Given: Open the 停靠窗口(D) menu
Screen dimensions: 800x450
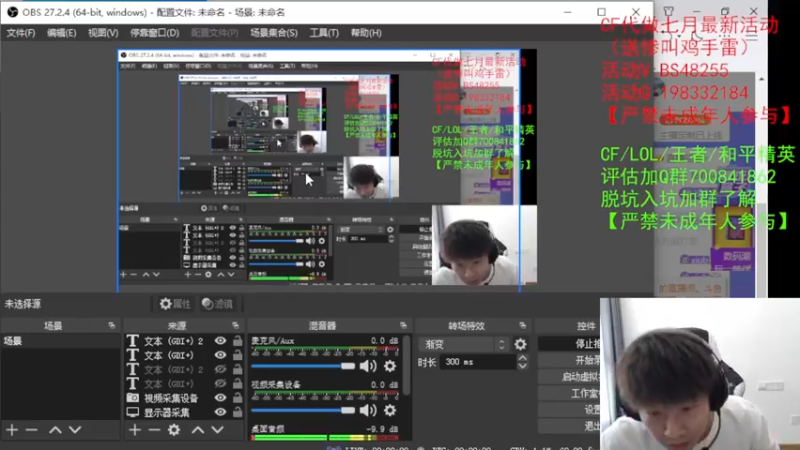Looking at the screenshot, I should coord(155,33).
